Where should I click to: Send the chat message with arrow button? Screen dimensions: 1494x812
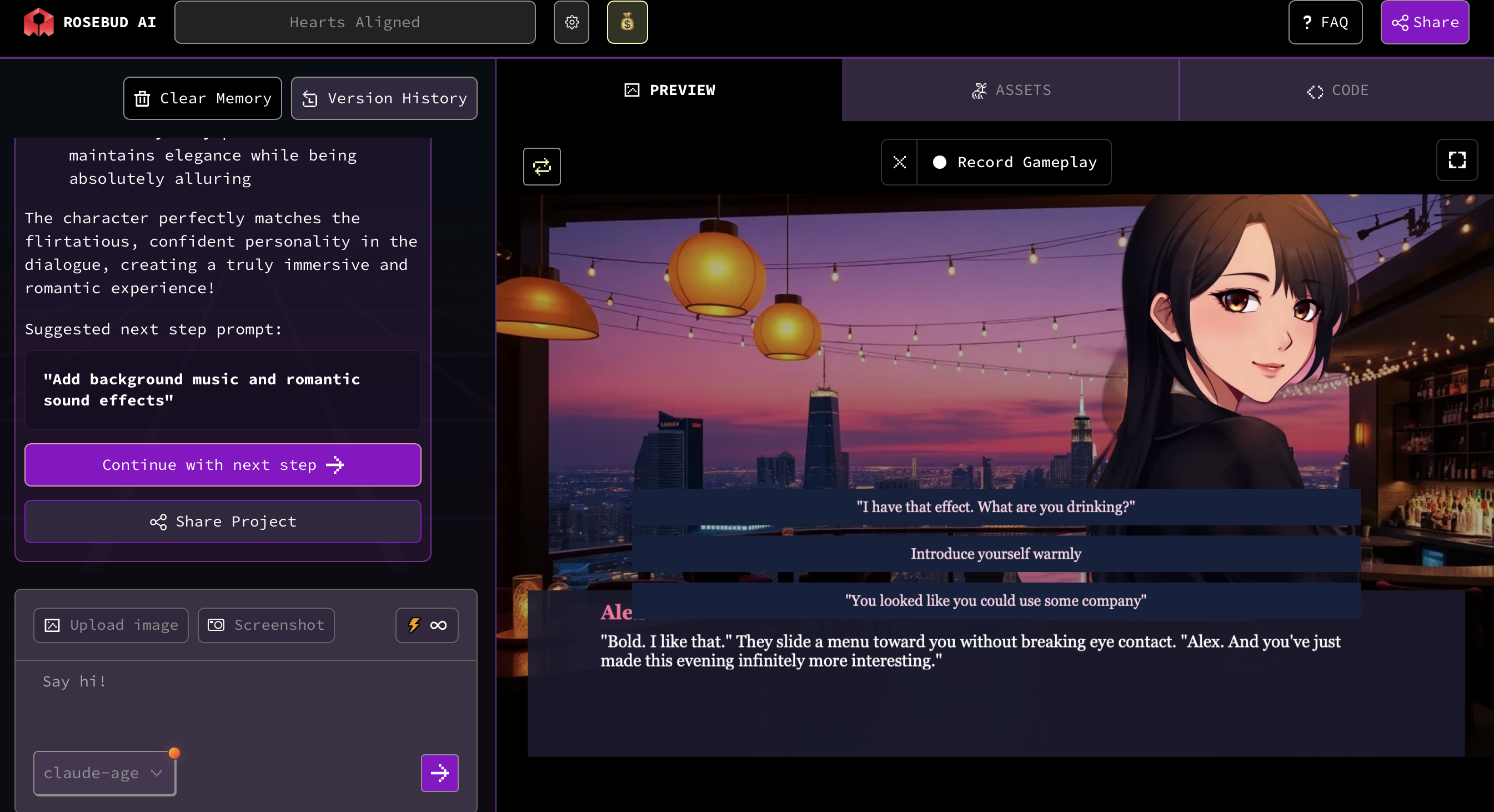point(439,773)
